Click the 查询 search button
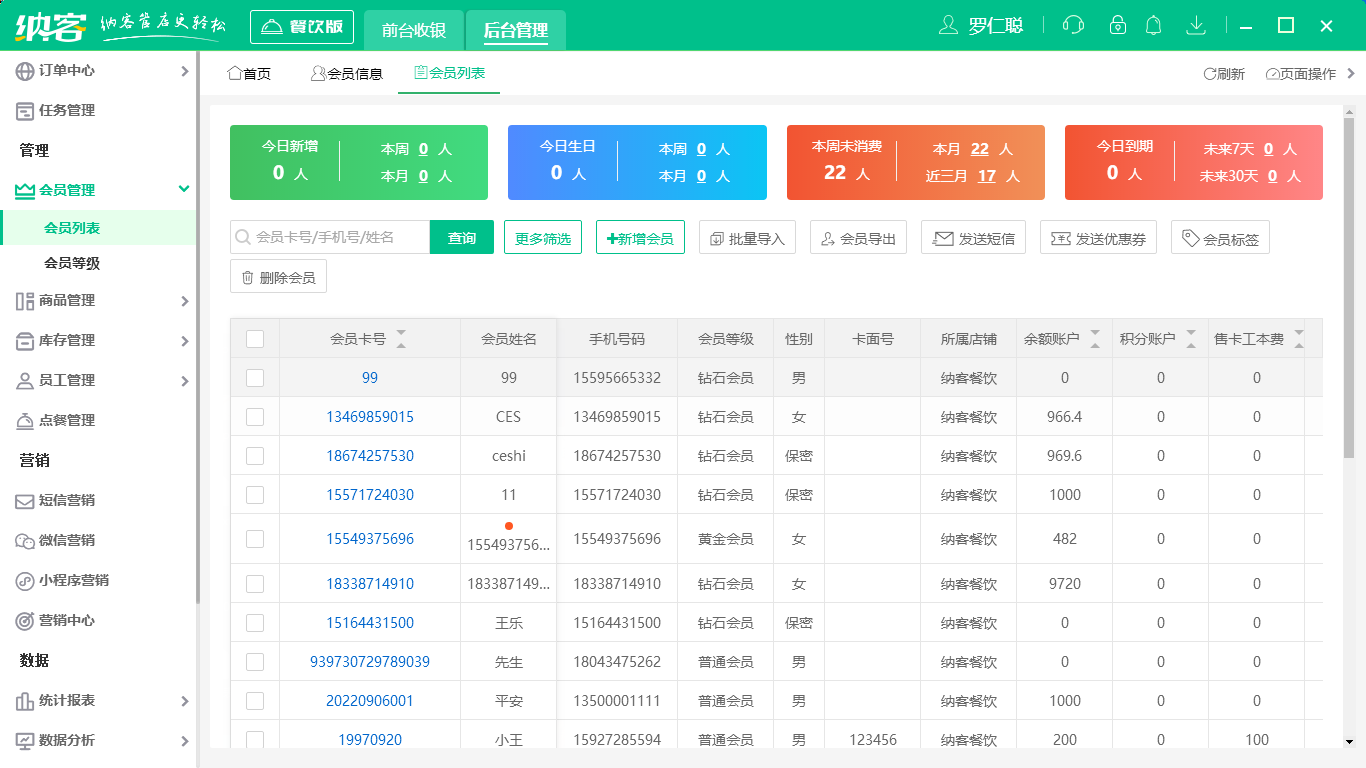The height and width of the screenshot is (768, 1366). pos(462,238)
